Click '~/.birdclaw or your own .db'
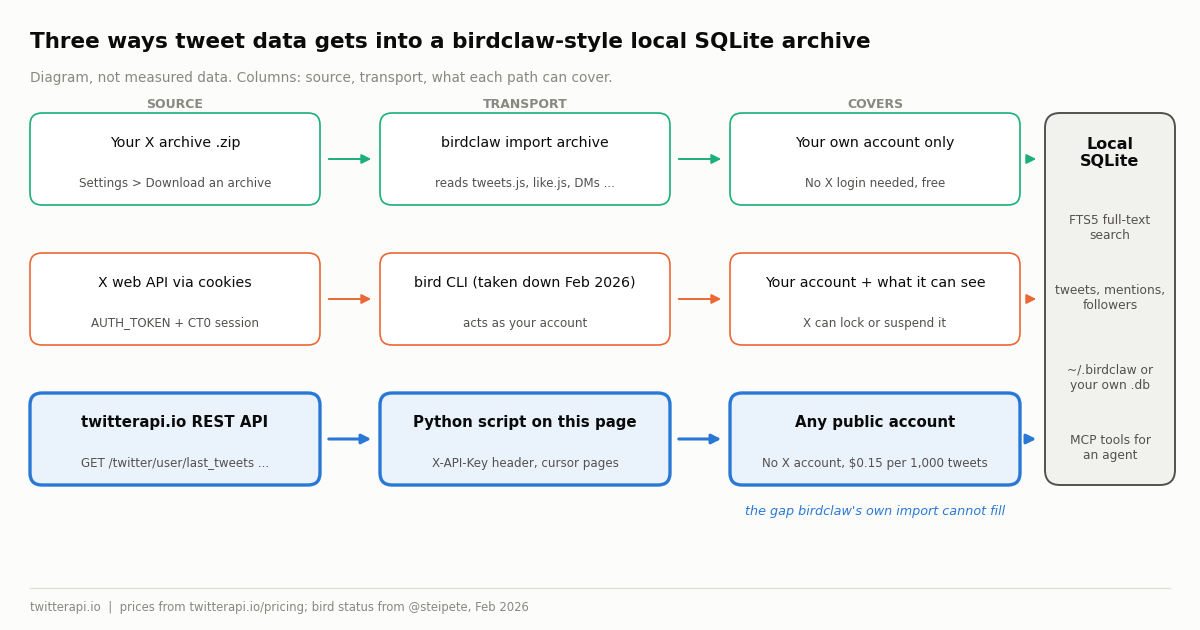Screen dimensions: 1200x630 1110,378
